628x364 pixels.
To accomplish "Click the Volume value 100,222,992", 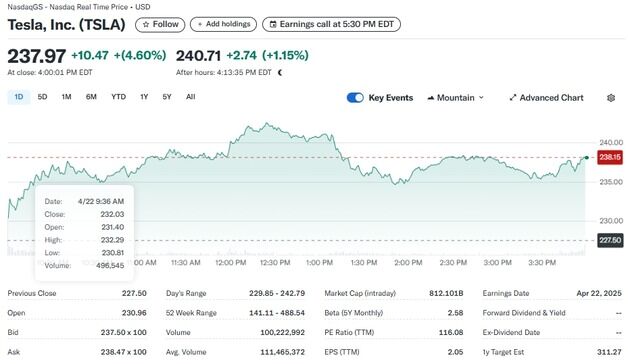I will 282,332.
